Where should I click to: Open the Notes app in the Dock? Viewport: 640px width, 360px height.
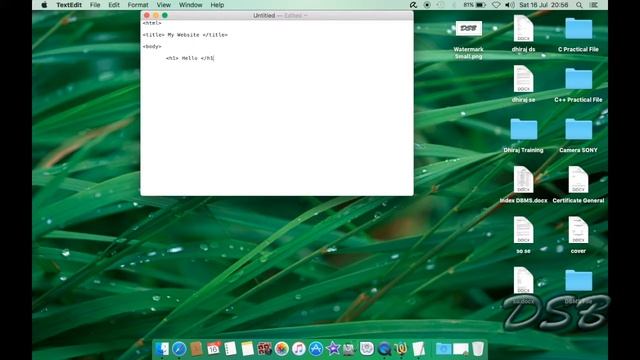click(x=247, y=349)
